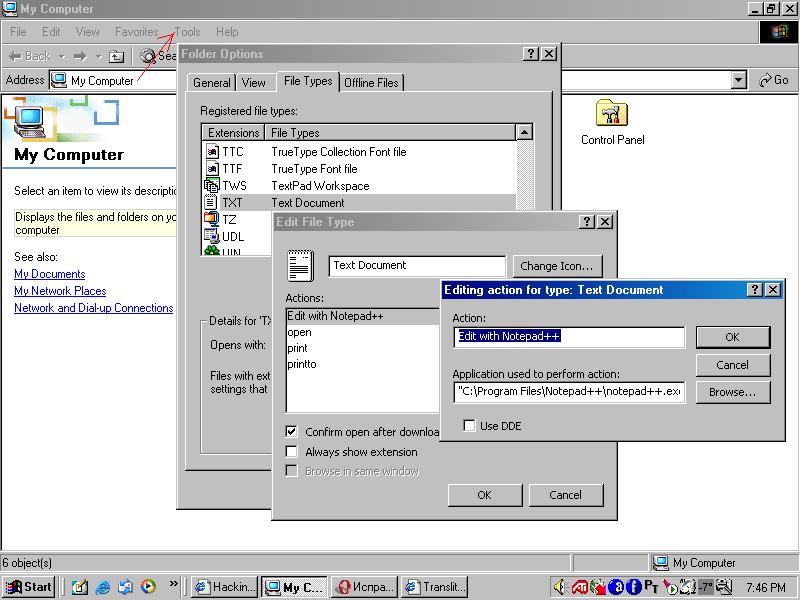Click the help question mark in Editing action dialog
The image size is (800, 600).
[x=755, y=290]
